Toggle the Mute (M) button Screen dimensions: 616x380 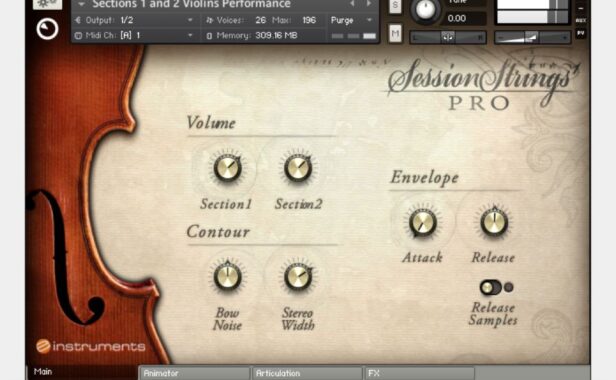pyautogui.click(x=395, y=33)
